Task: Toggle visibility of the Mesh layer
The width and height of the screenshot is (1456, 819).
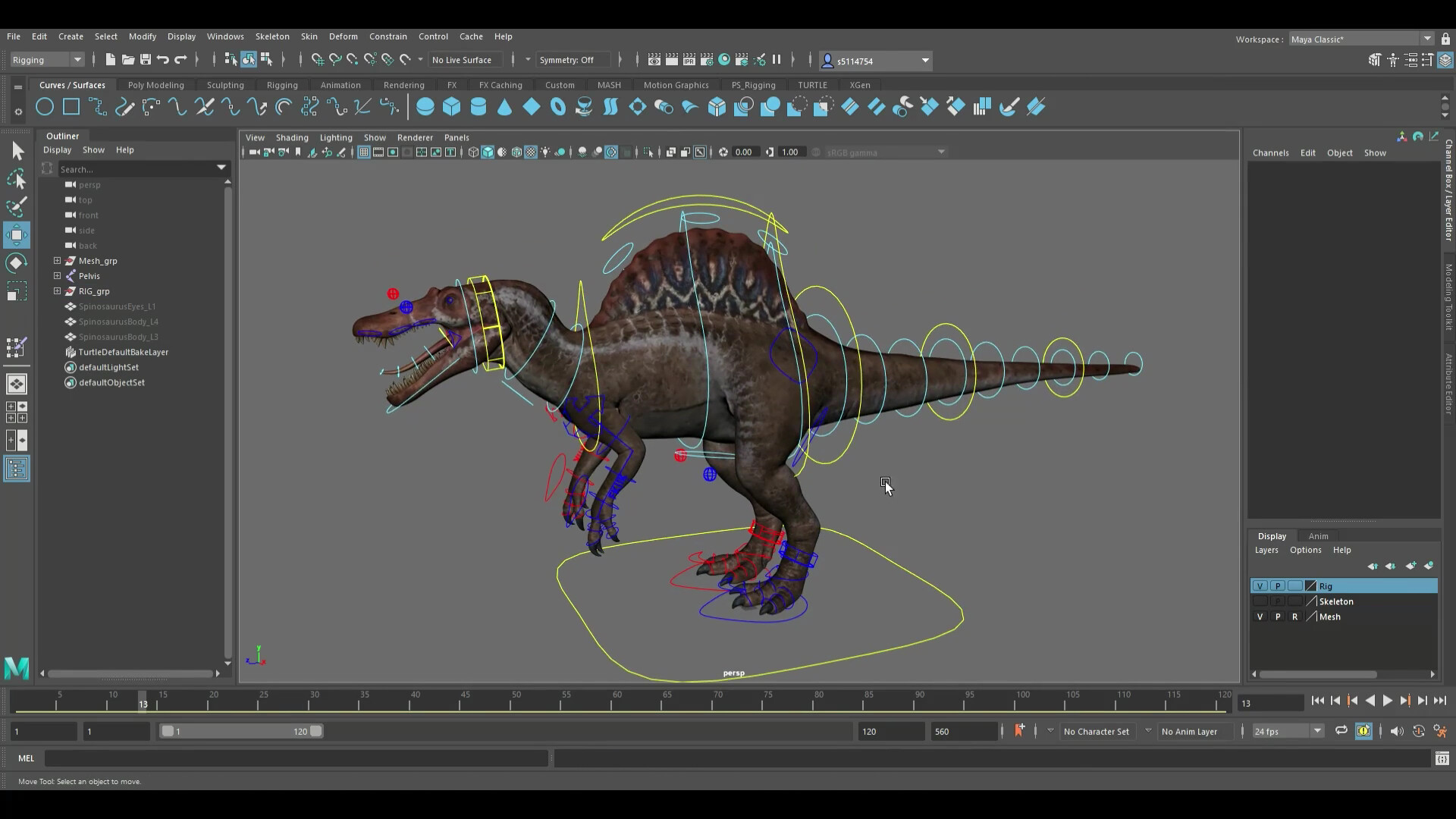Action: [1260, 617]
